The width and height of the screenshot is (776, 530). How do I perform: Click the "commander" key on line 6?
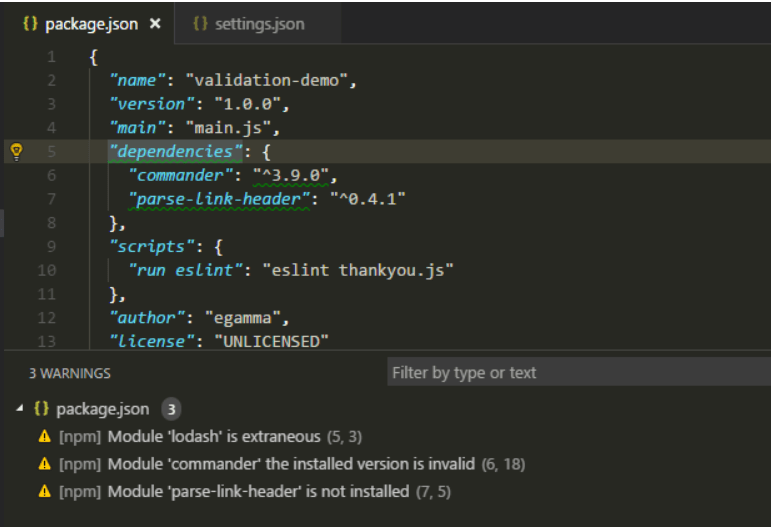pos(181,175)
